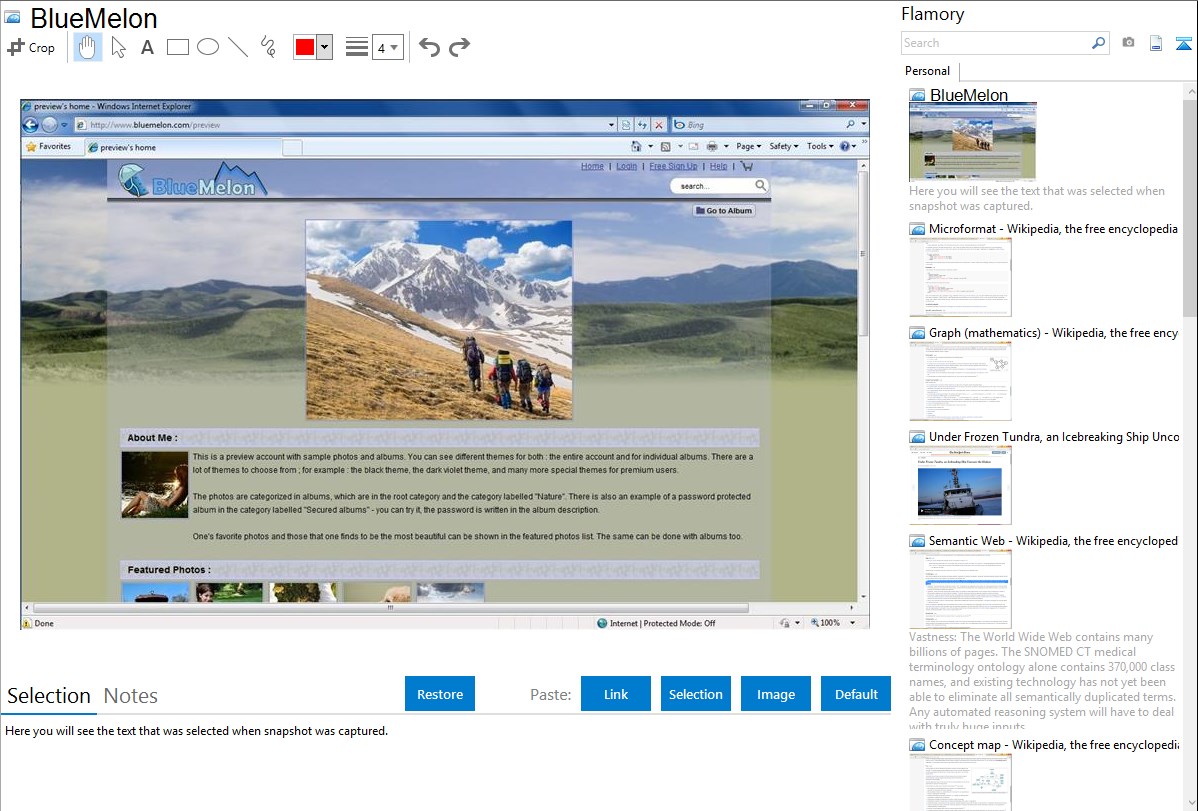Open the line width 4 dropdown
Screen dimensions: 1198x811
tap(388, 47)
